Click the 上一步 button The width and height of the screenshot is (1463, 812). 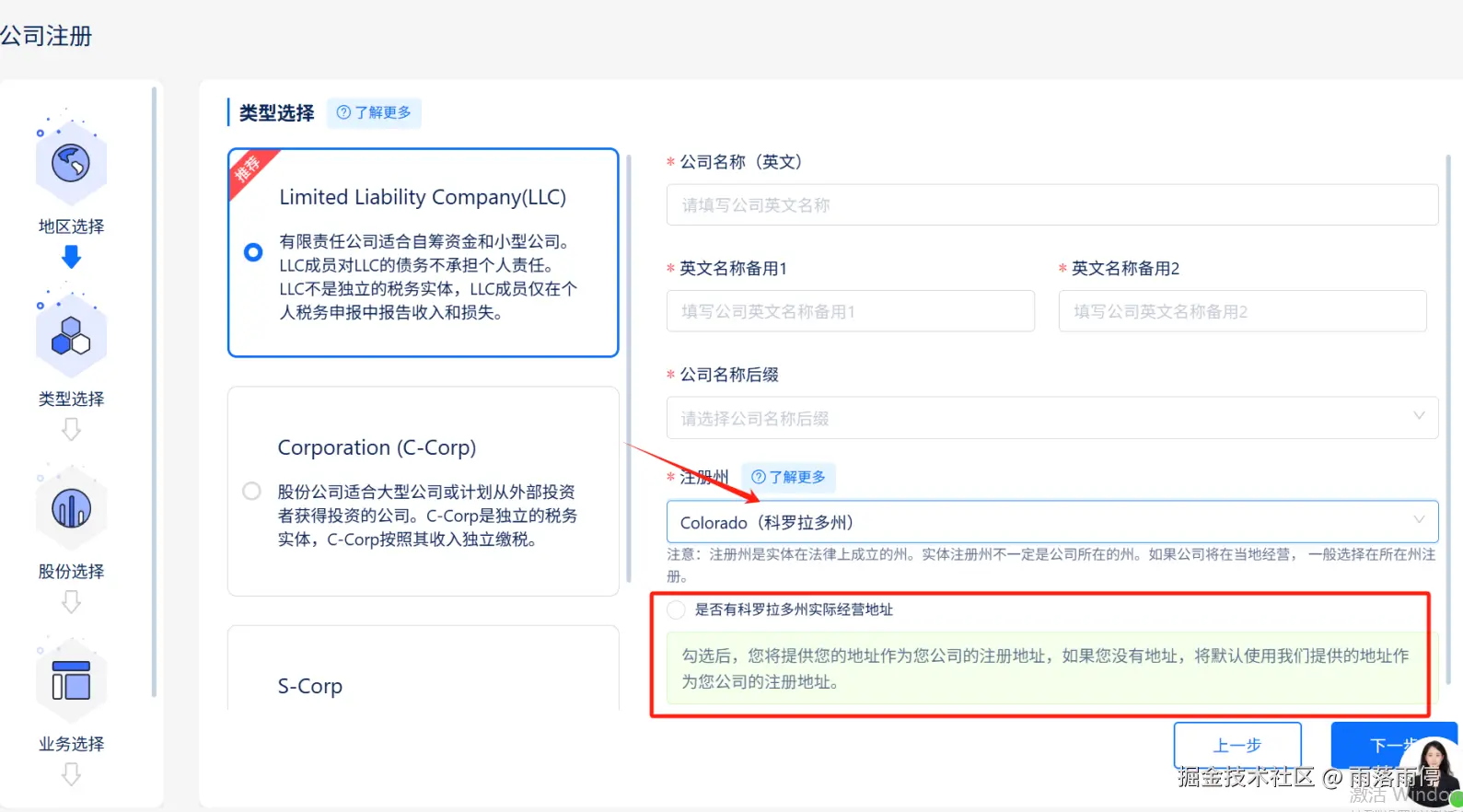tap(1237, 745)
